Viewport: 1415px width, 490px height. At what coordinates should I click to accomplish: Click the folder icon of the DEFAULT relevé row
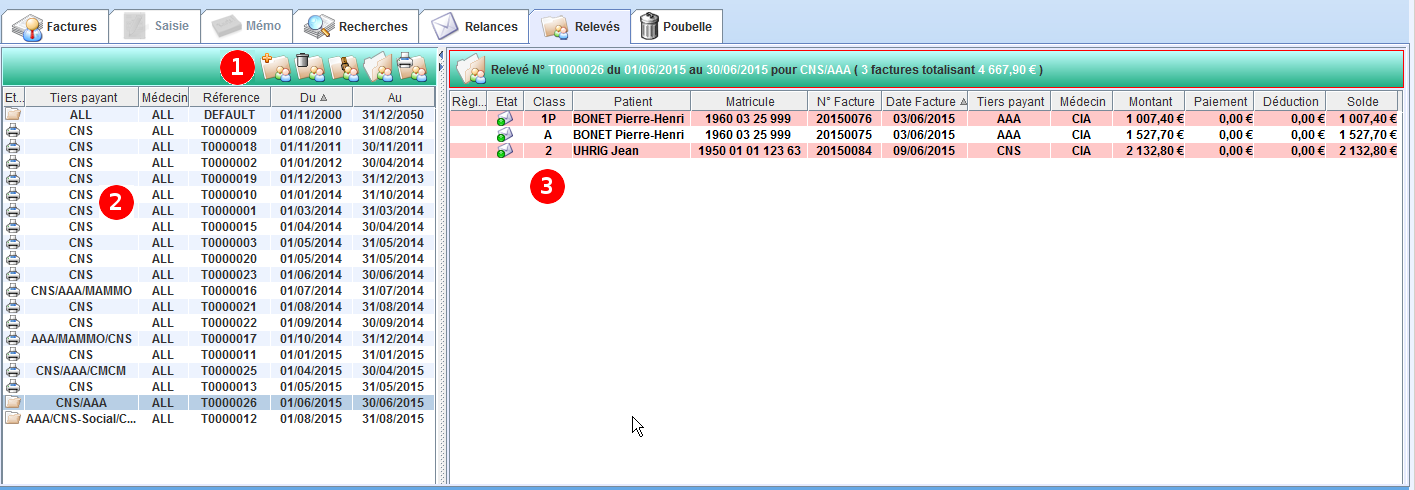coord(13,115)
